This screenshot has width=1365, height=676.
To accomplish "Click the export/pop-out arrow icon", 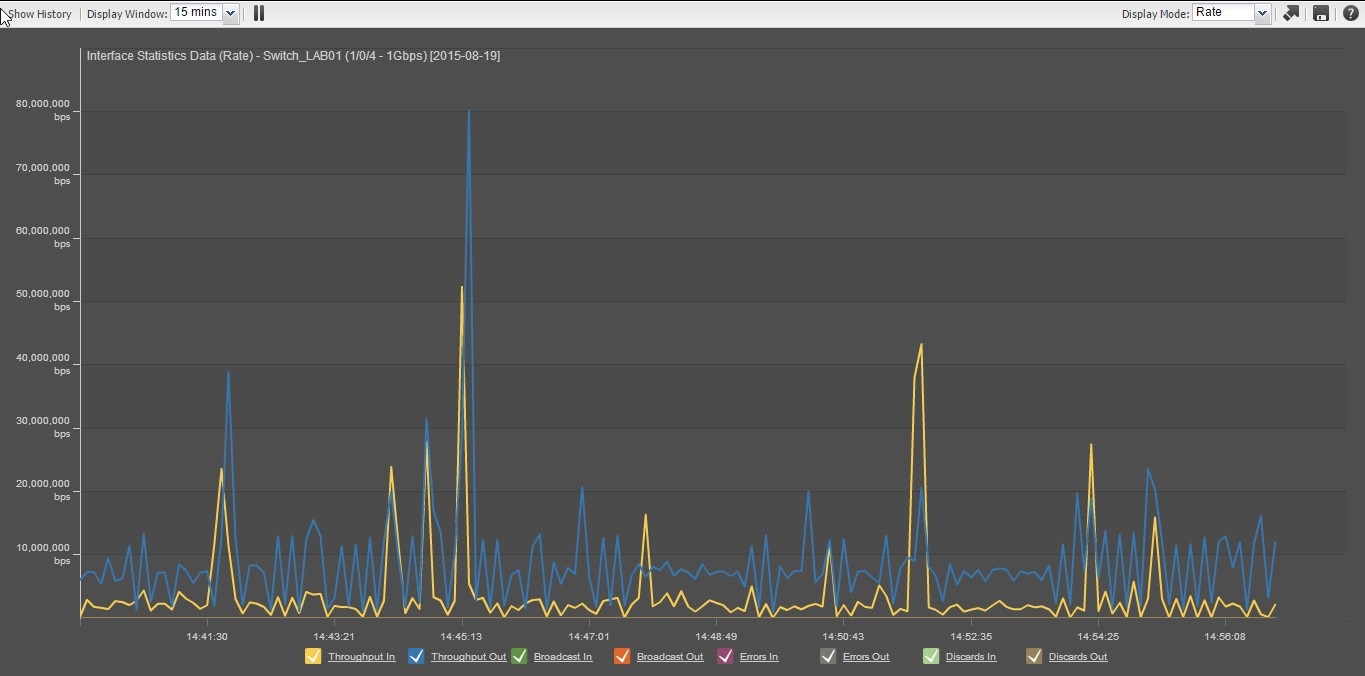I will pos(1291,13).
